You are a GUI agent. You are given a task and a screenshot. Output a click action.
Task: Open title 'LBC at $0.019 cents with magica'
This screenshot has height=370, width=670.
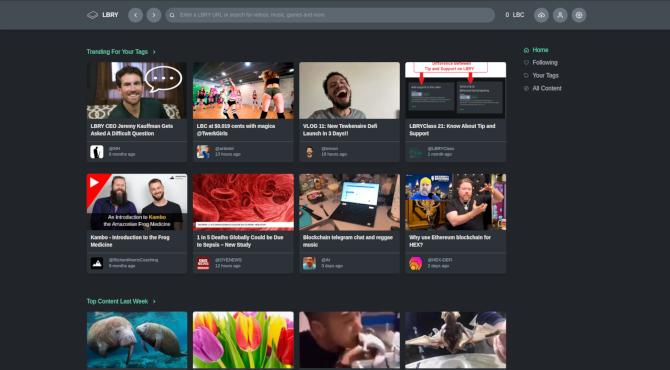236,130
